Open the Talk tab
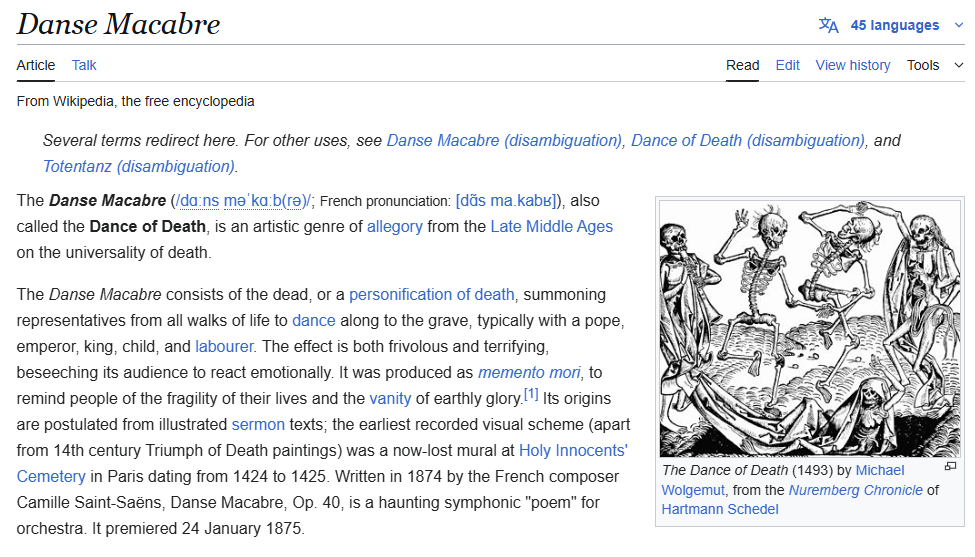The width and height of the screenshot is (975, 557). [84, 65]
